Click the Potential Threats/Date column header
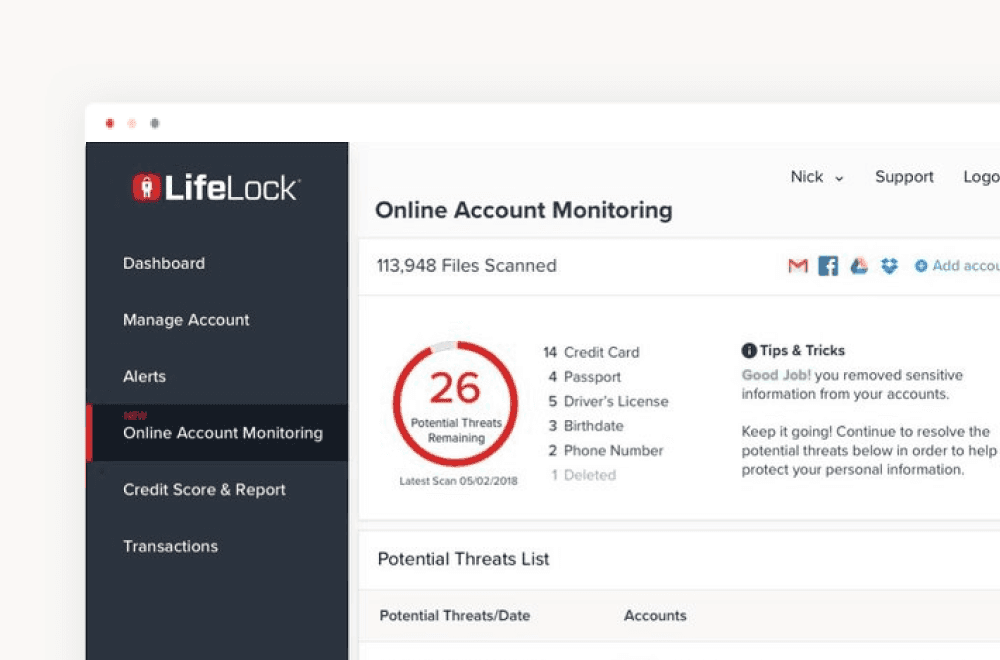 [x=455, y=615]
